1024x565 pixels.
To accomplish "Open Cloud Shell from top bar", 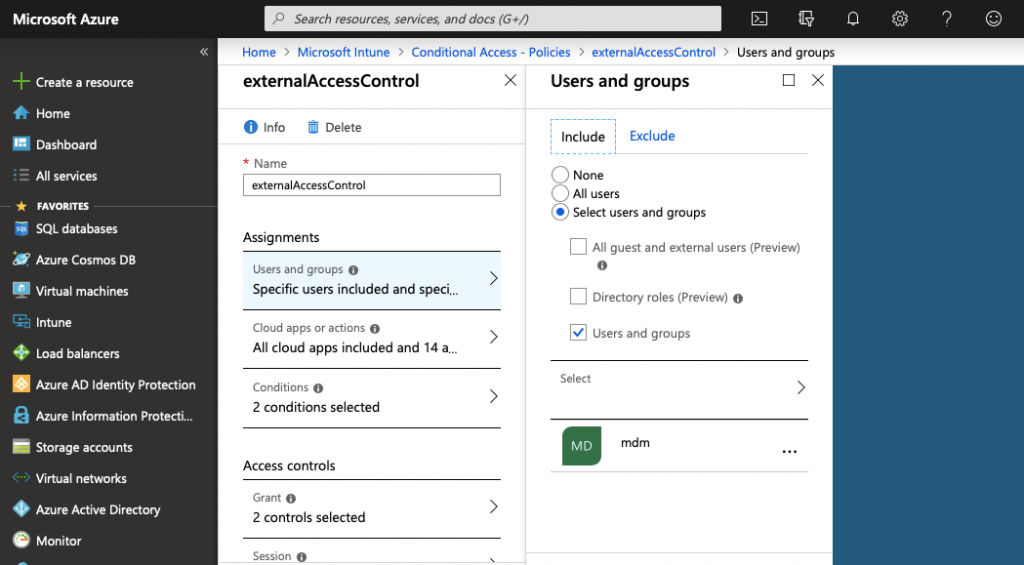I will click(760, 18).
